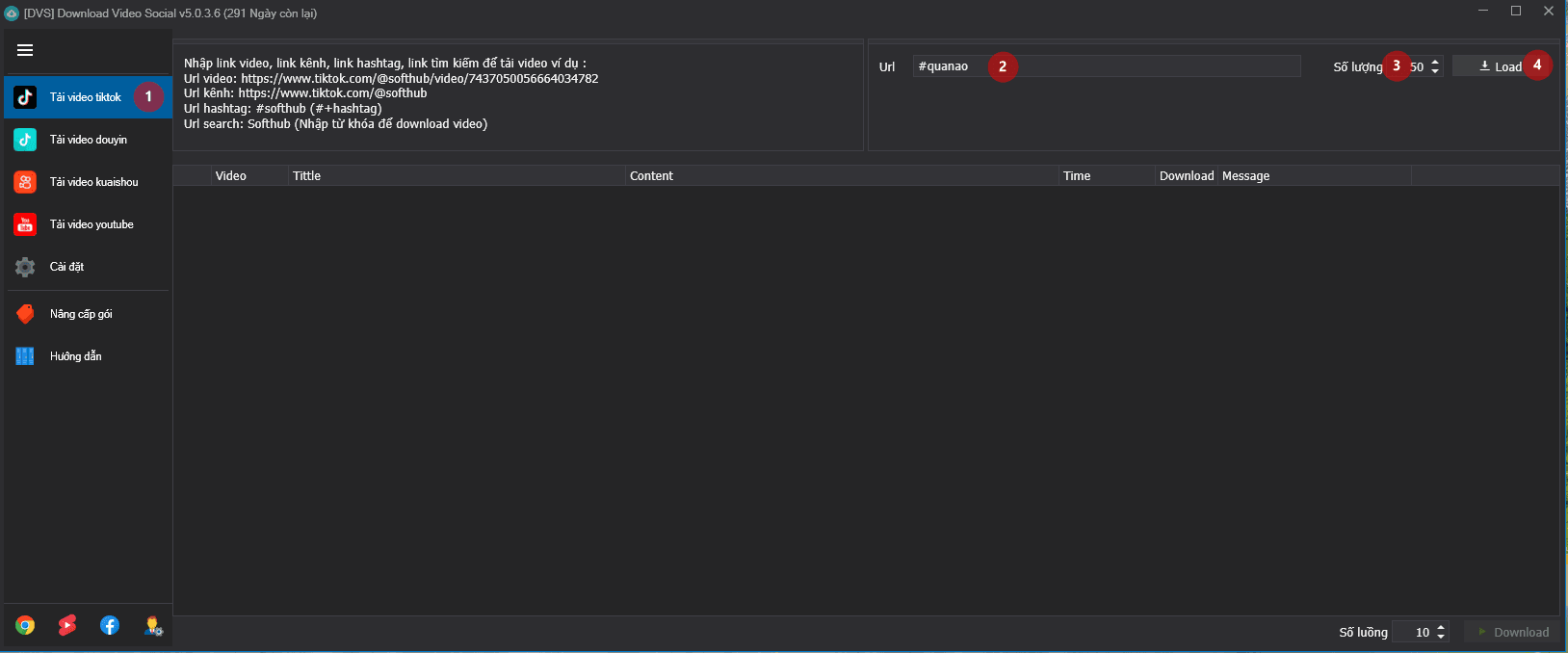Sort by Content column header
Image resolution: width=1568 pixels, height=653 pixels.
pyautogui.click(x=843, y=176)
